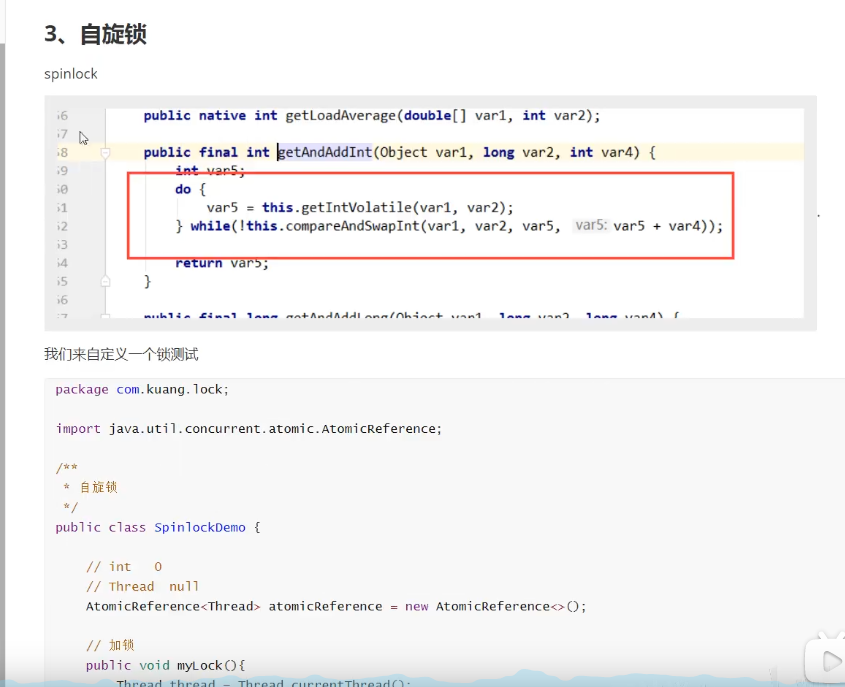Click the 'return var5;' statement
Screen dimensions: 845x687
(x=221, y=263)
